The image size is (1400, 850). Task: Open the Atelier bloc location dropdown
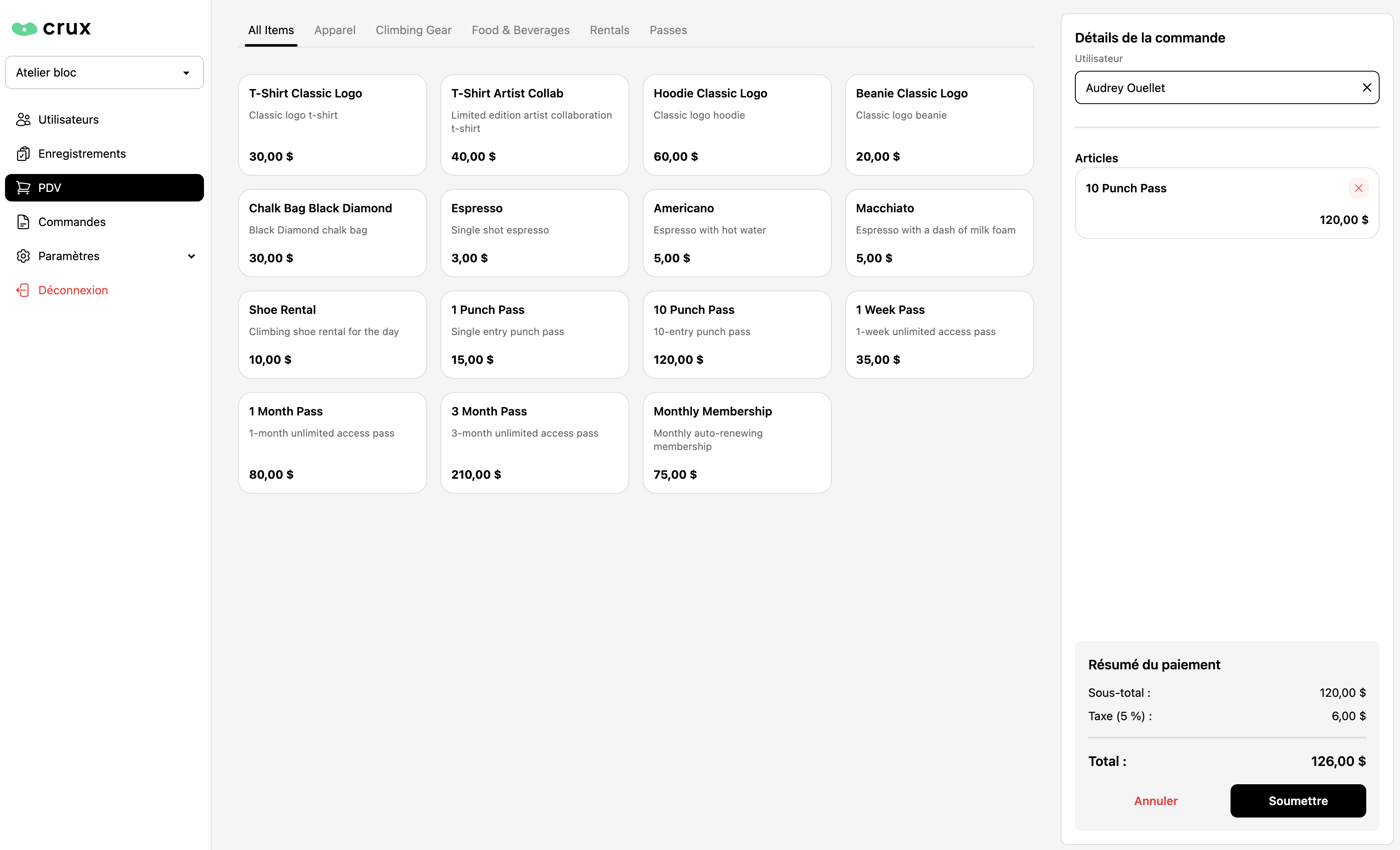104,72
